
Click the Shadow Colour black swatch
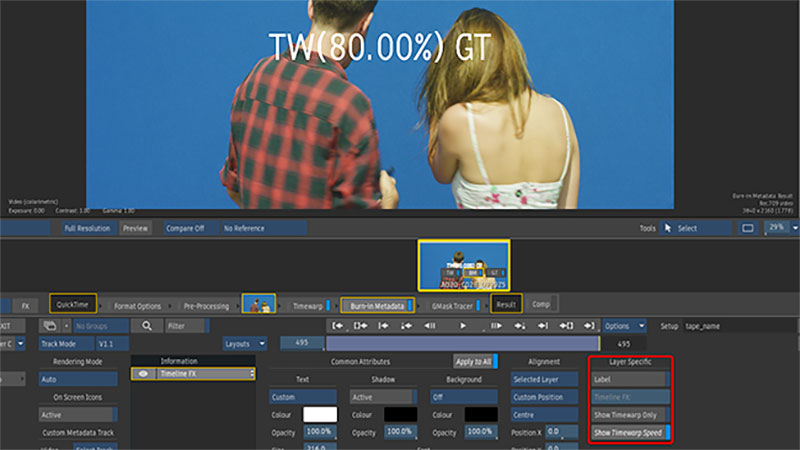point(401,415)
